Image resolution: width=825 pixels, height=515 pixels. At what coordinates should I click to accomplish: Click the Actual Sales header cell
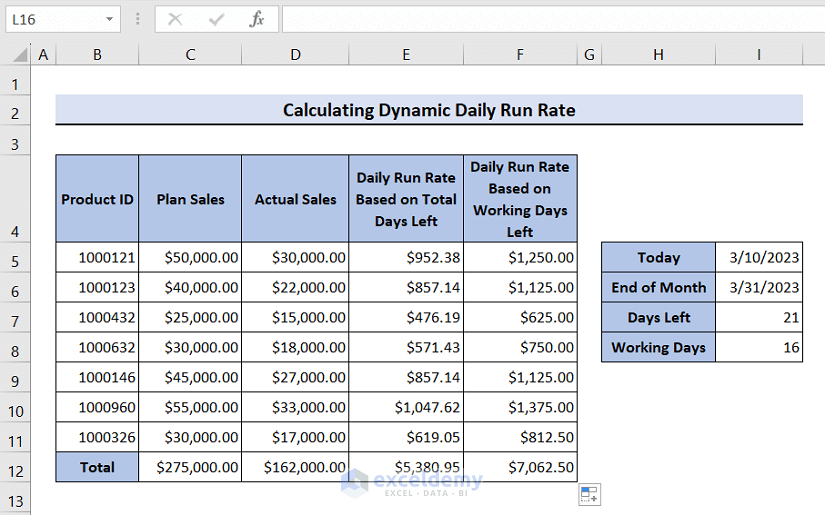(x=295, y=199)
